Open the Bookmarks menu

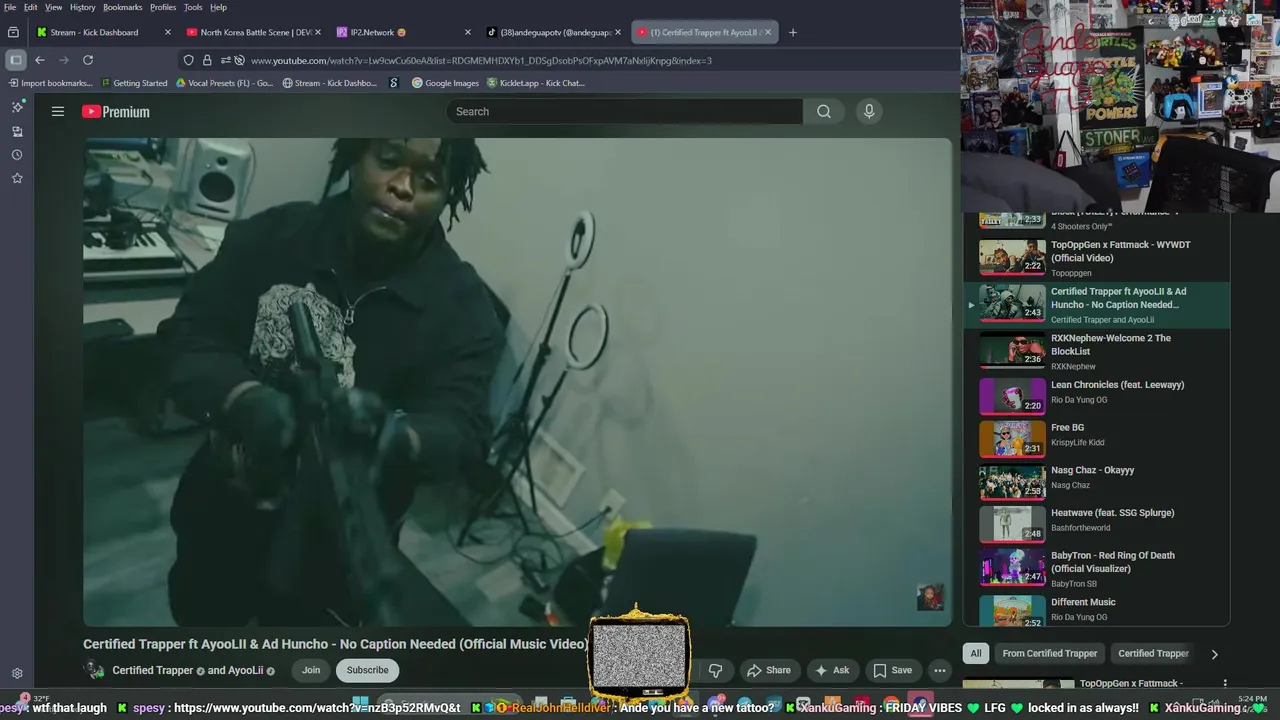123,7
